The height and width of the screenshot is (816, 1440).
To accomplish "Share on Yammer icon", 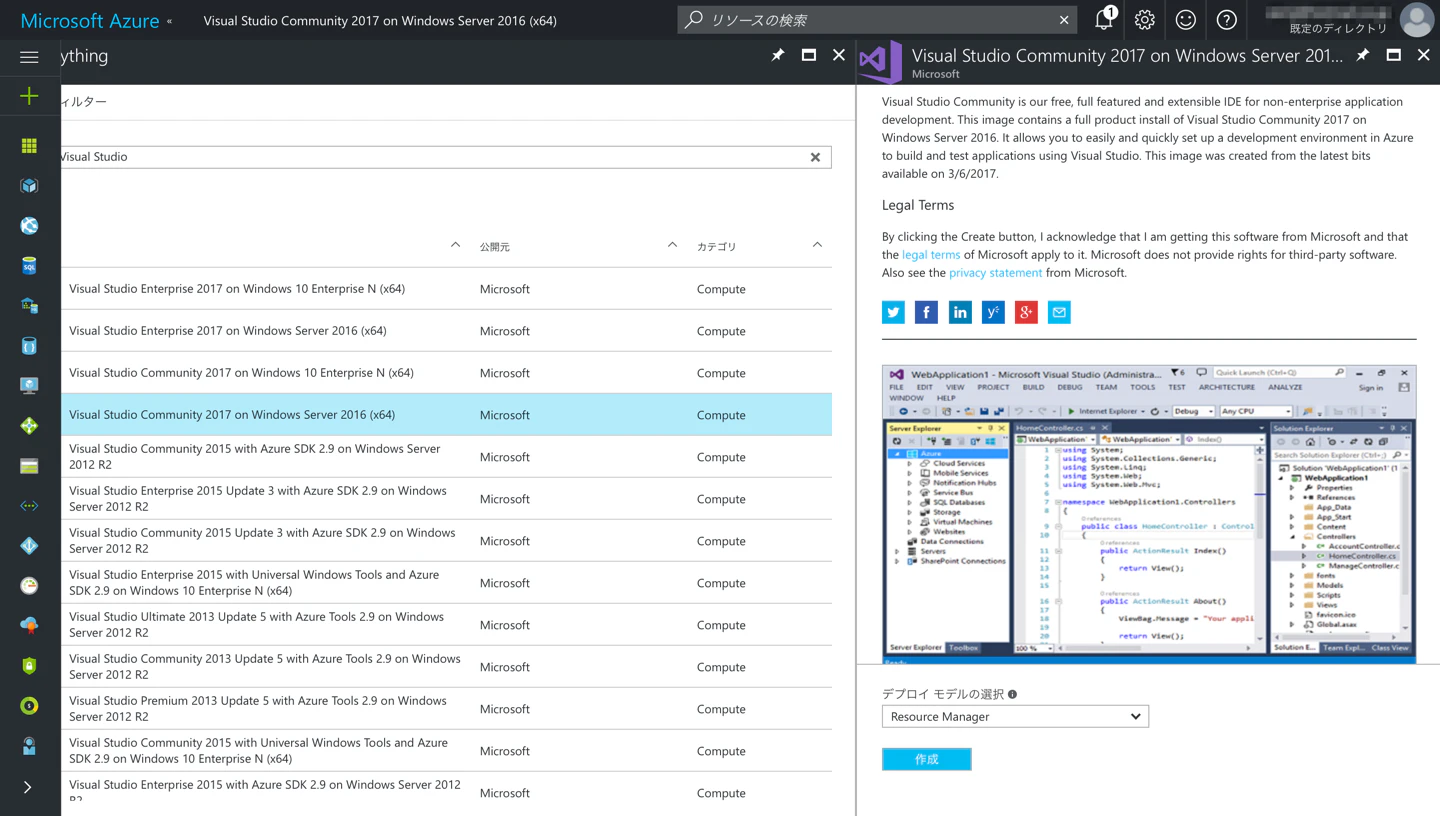I will (x=993, y=312).
